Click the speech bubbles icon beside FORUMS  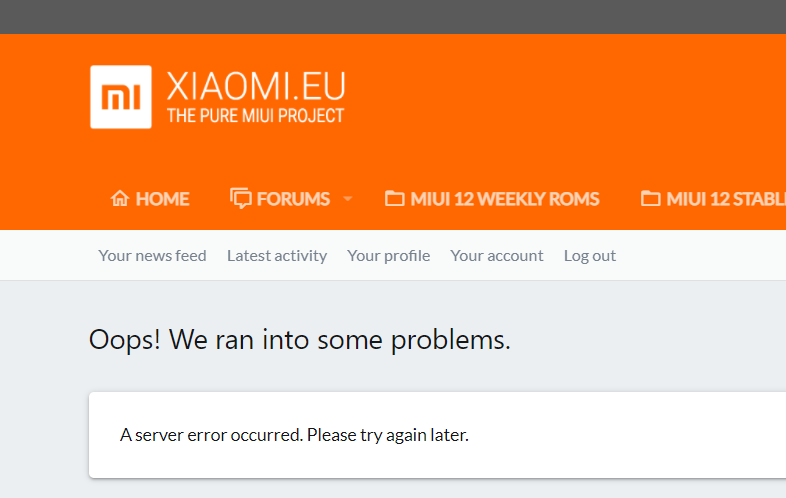click(x=241, y=199)
